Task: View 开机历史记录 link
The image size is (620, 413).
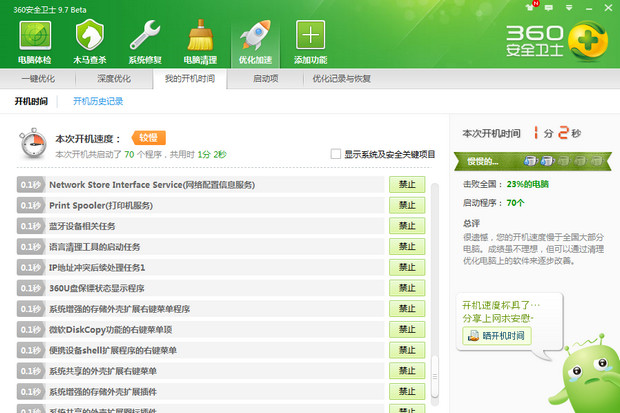Action: point(98,102)
